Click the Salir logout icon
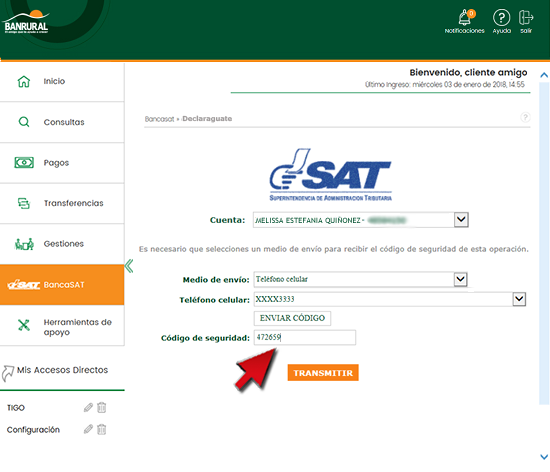 click(x=526, y=17)
